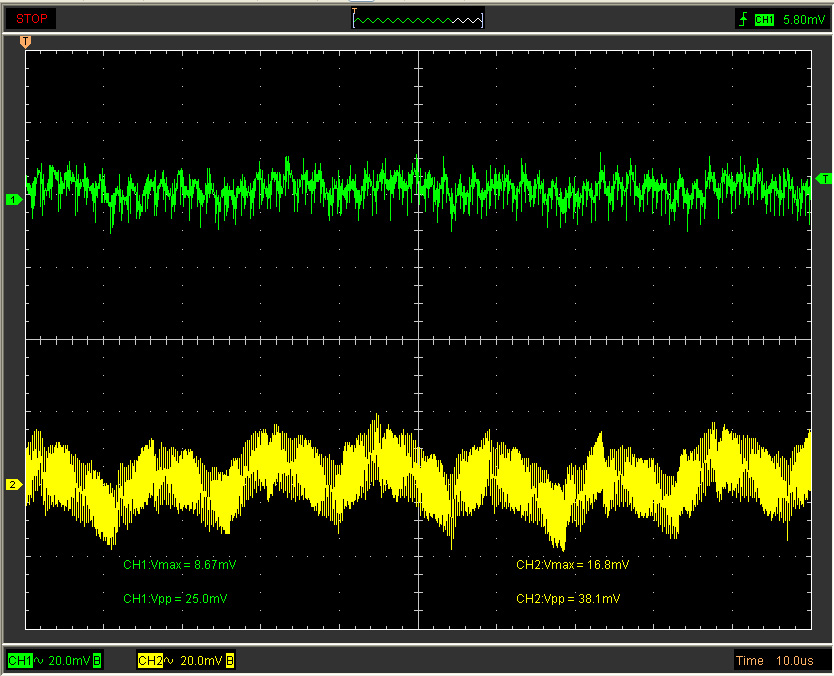The height and width of the screenshot is (676, 834).
Task: Click the 5.80mV trigger level value
Action: pyautogui.click(x=804, y=20)
